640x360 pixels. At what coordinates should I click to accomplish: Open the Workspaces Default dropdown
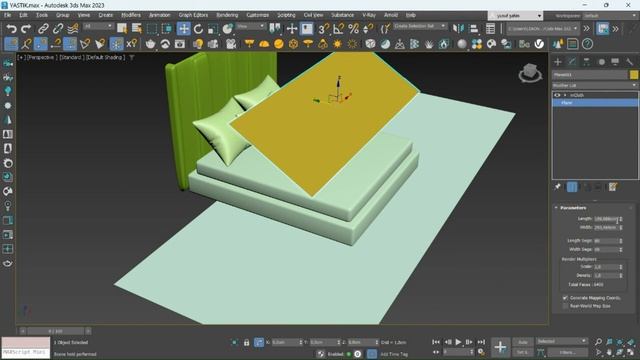coord(609,16)
